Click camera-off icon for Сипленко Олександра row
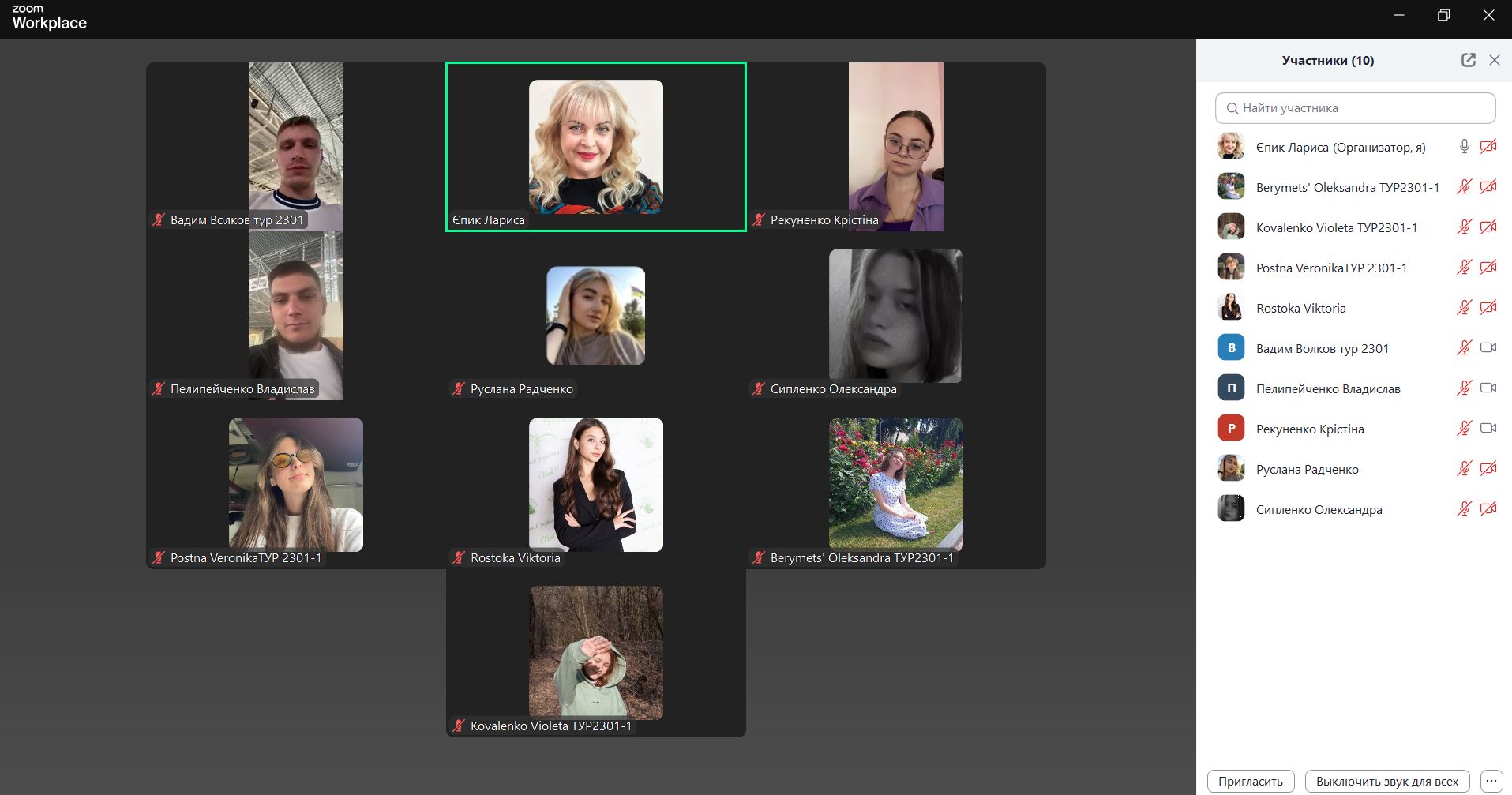Viewport: 1512px width, 795px height. tap(1488, 509)
